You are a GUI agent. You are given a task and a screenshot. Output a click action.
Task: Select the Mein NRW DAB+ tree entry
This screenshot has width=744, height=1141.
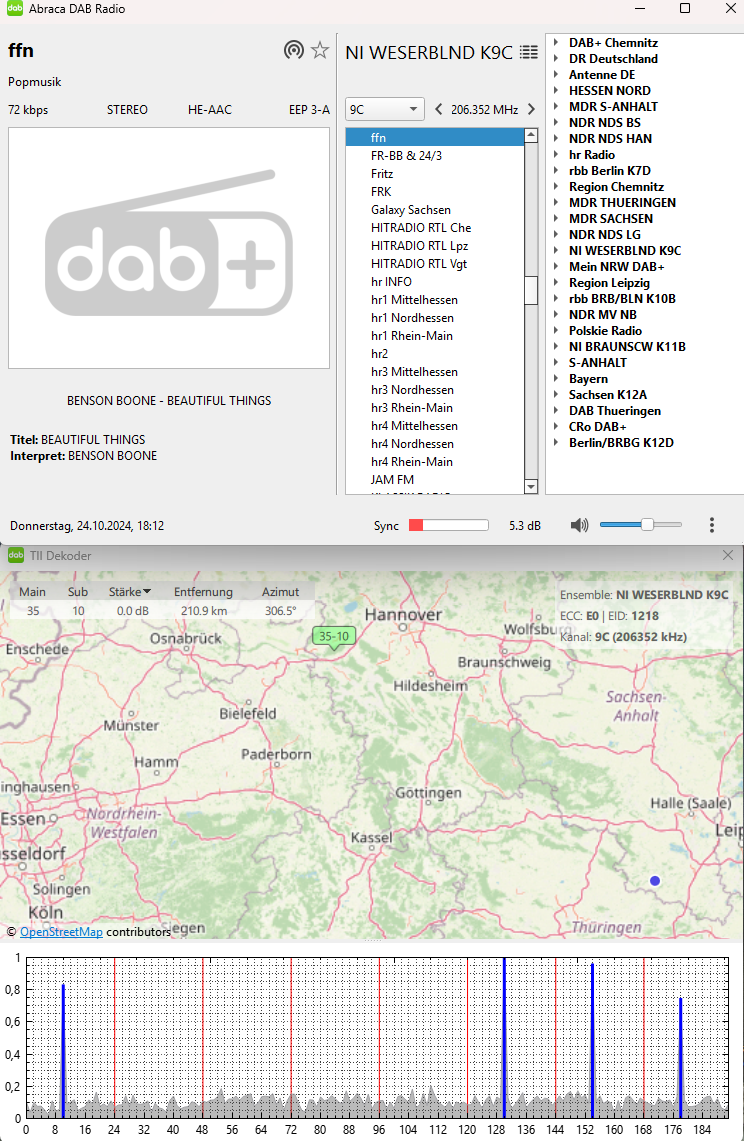[x=617, y=267]
